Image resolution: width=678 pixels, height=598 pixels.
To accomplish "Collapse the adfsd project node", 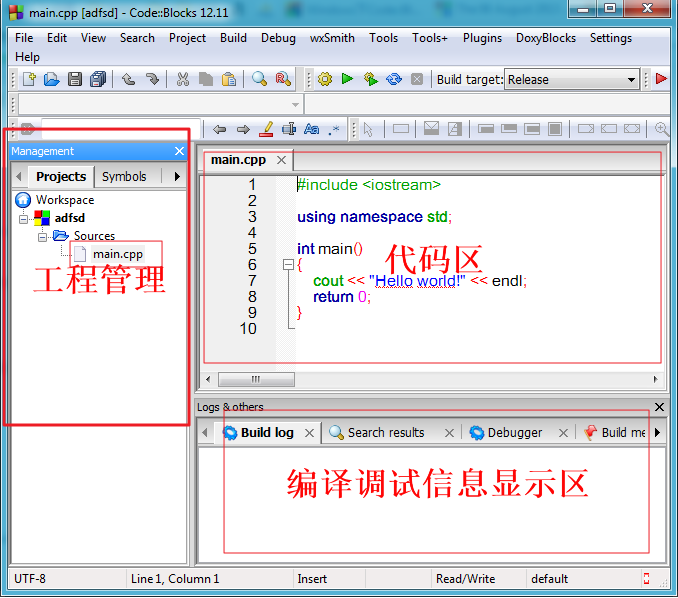I will (x=23, y=219).
